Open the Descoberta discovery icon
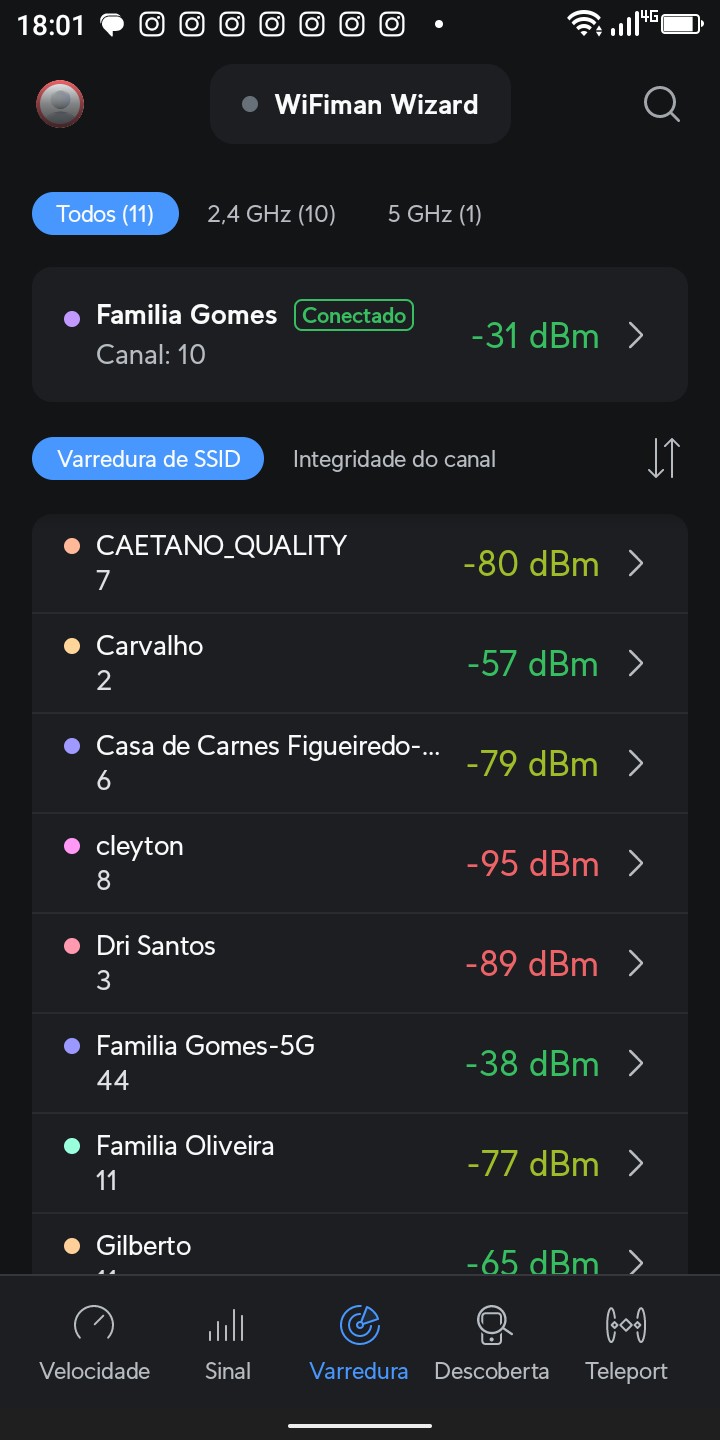 coord(492,1324)
